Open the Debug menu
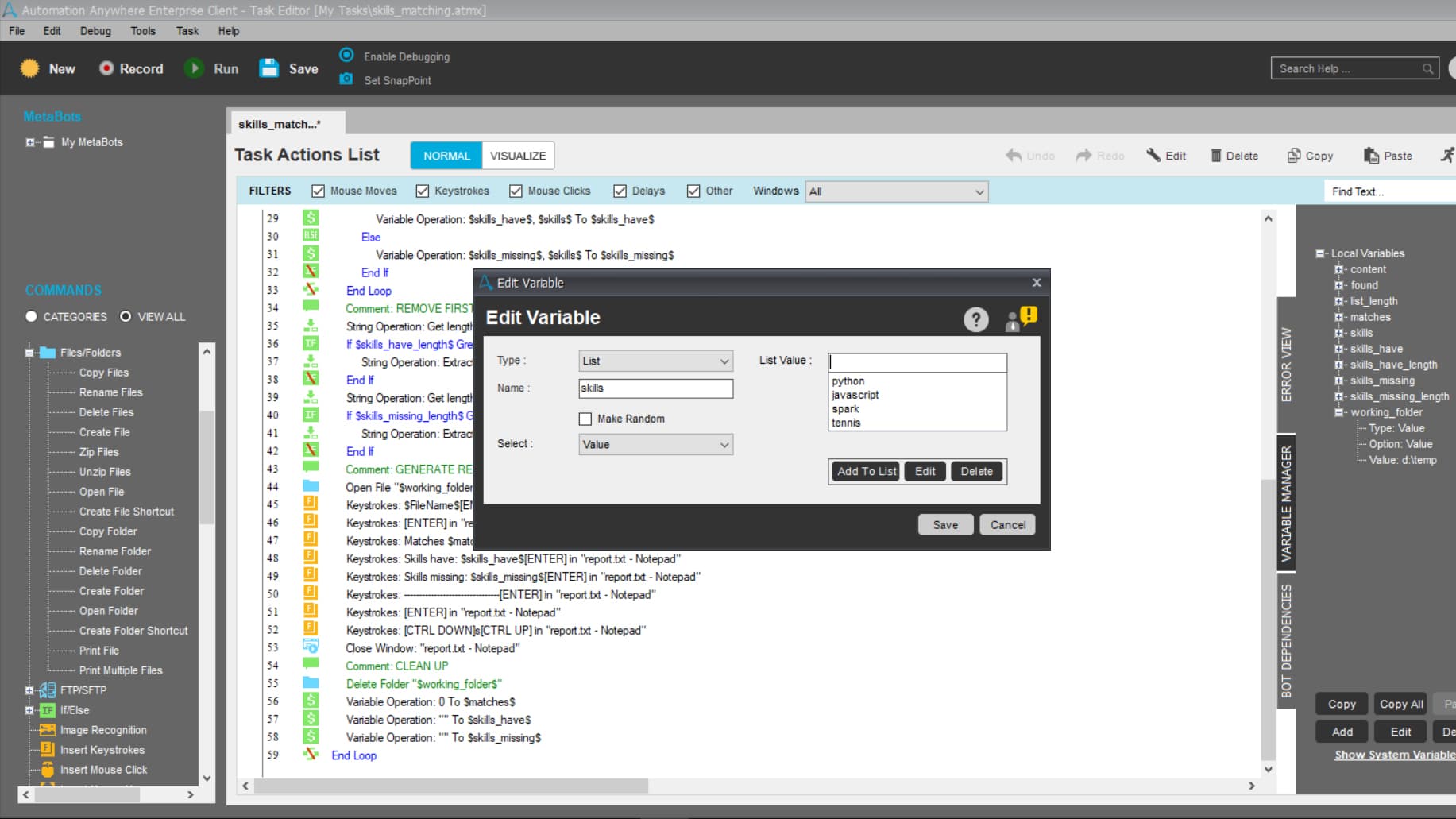The width and height of the screenshot is (1456, 819). click(95, 31)
